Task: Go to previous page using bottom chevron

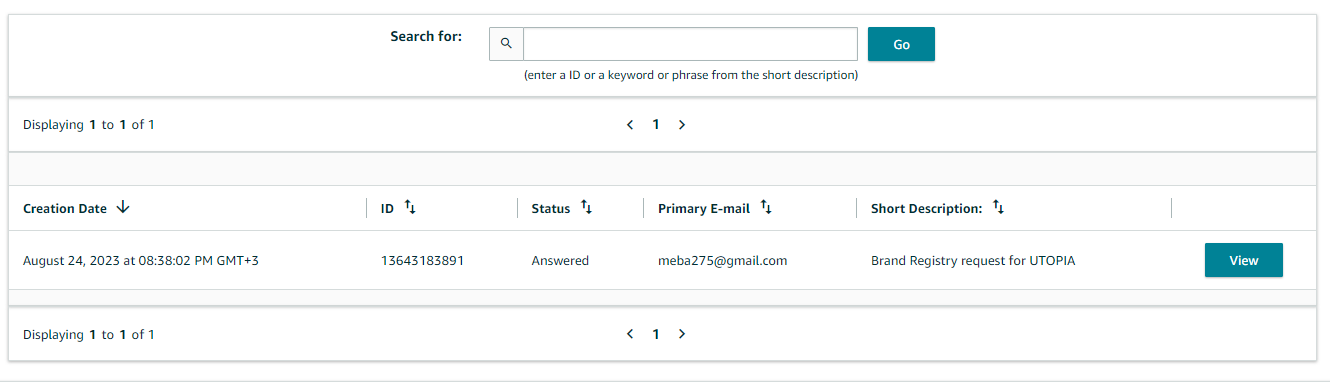Action: point(630,334)
